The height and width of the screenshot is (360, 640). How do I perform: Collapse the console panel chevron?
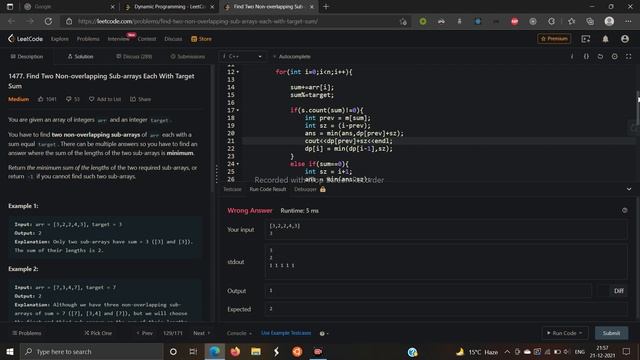(x=629, y=189)
